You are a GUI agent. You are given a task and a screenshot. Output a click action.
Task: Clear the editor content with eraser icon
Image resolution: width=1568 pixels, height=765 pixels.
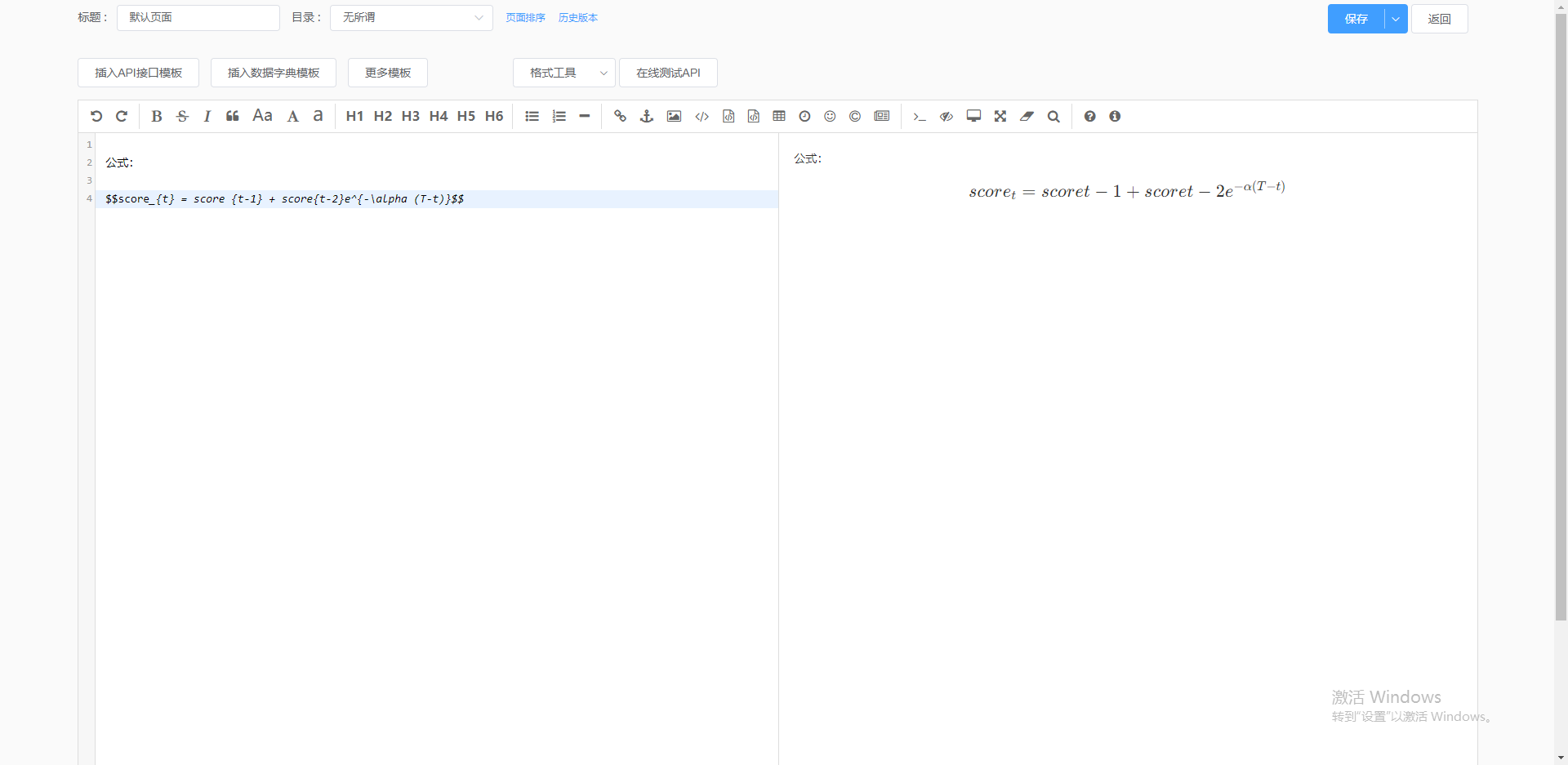coord(1027,116)
